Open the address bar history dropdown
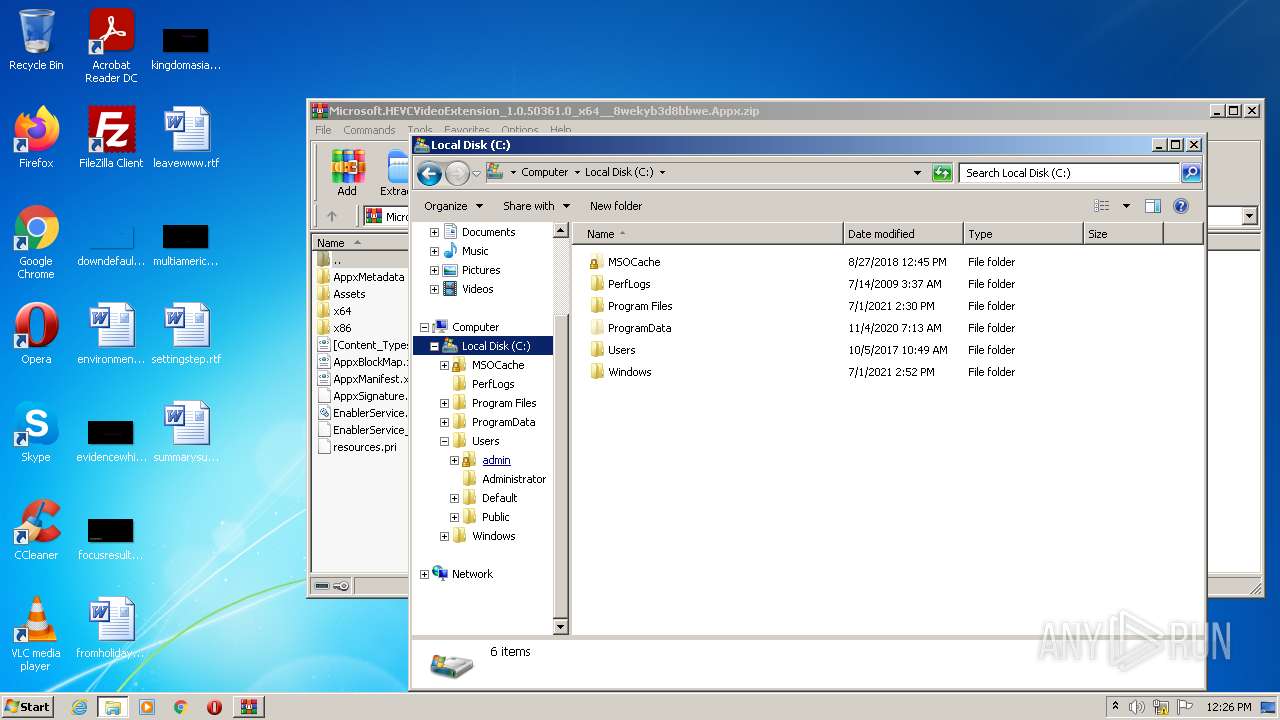 tap(917, 173)
